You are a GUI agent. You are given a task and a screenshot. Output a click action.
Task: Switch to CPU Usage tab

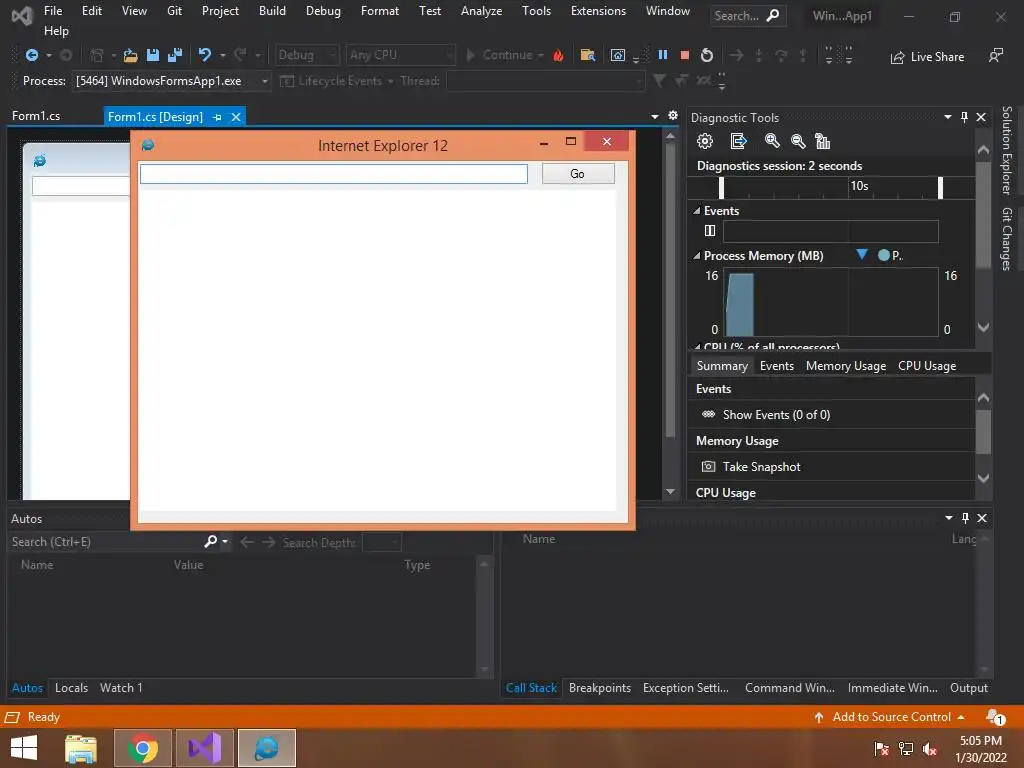[x=927, y=366]
